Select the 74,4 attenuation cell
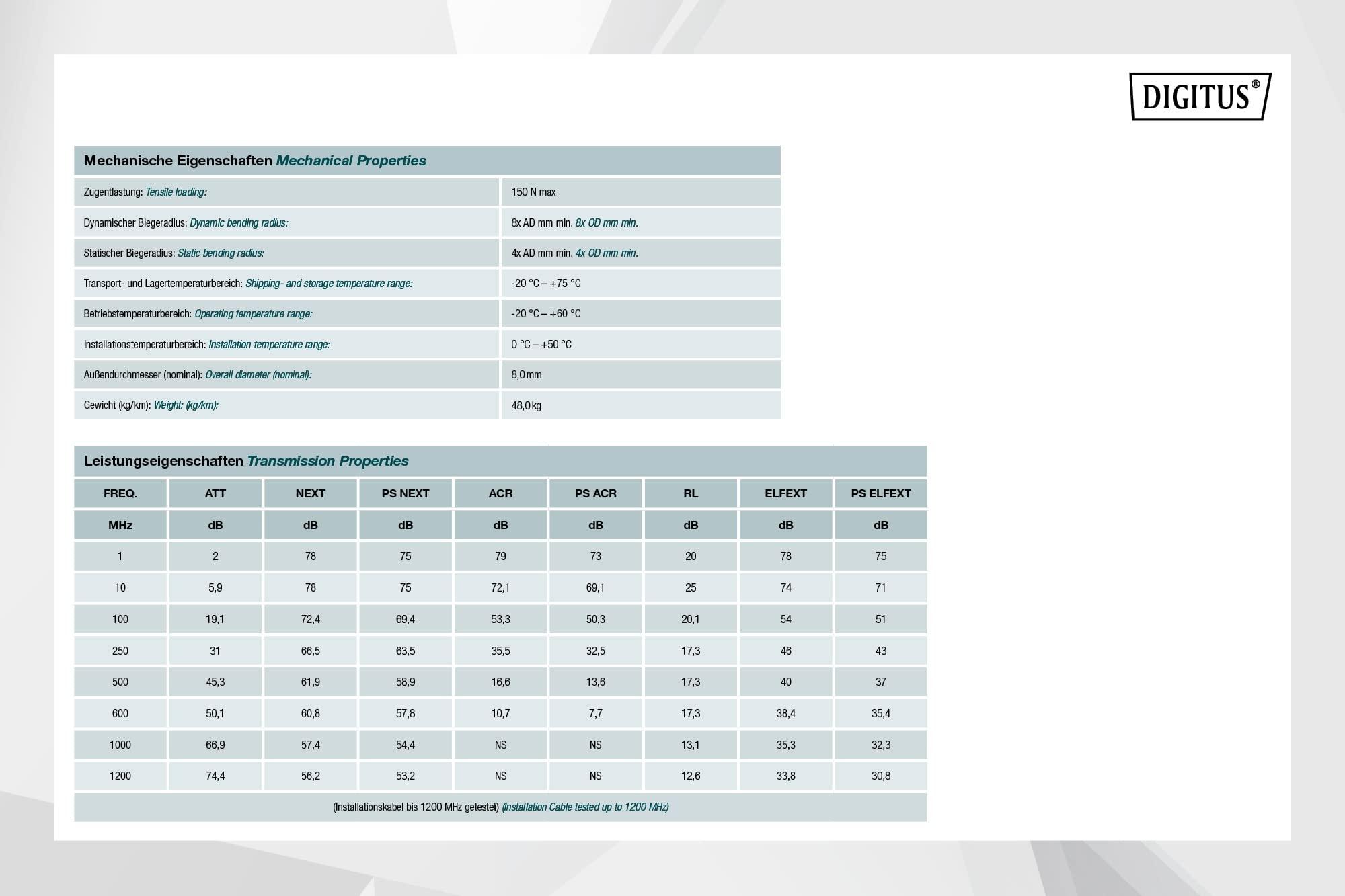1345x896 pixels. [x=215, y=776]
